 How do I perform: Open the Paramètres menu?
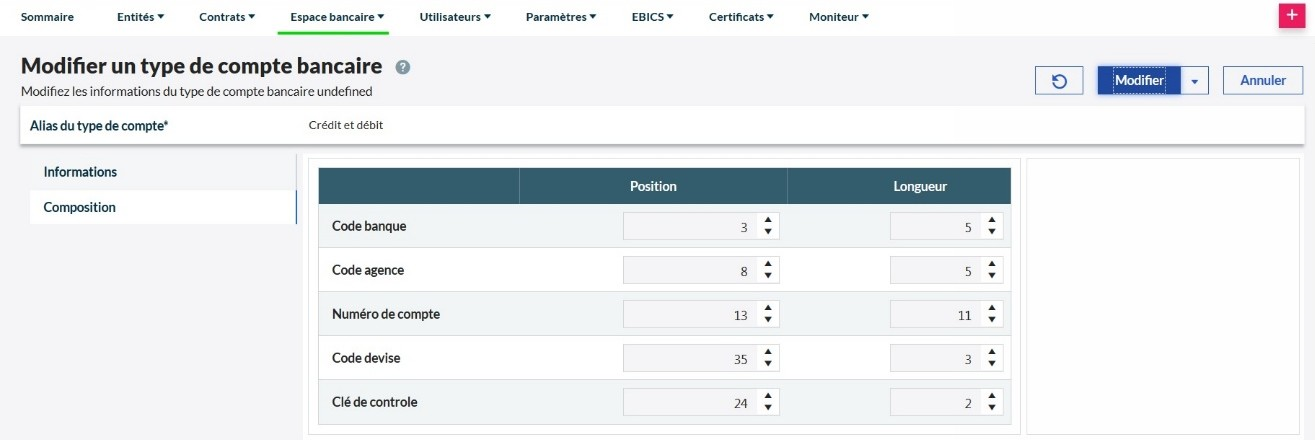[560, 17]
